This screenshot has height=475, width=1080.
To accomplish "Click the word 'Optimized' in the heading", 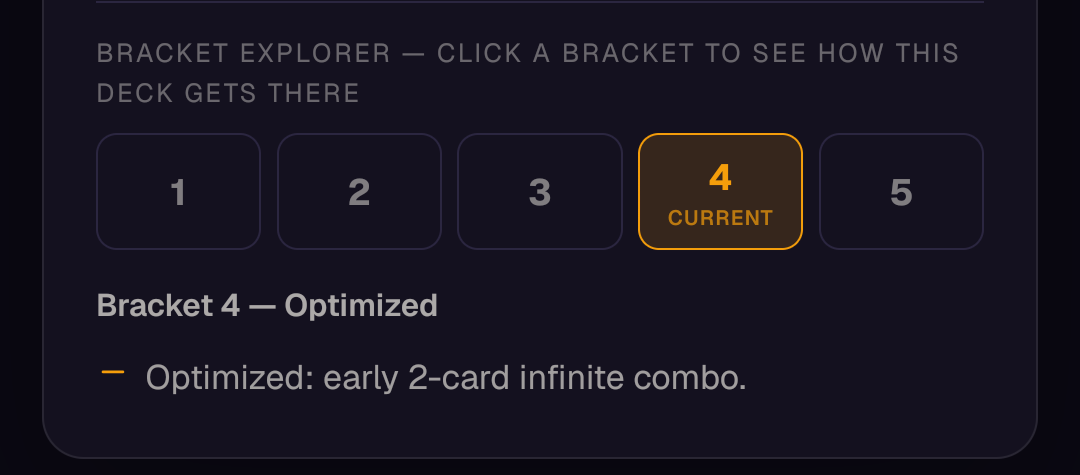I will click(362, 305).
